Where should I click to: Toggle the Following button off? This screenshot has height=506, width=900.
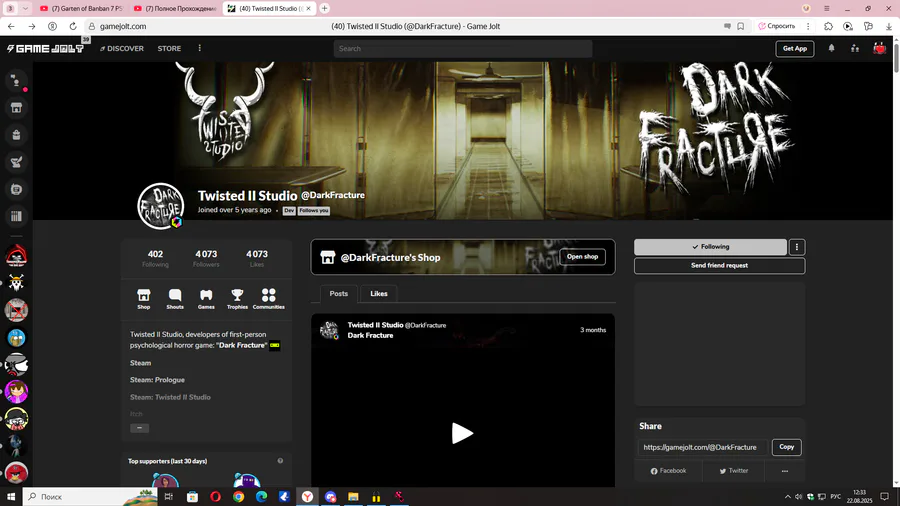[710, 247]
